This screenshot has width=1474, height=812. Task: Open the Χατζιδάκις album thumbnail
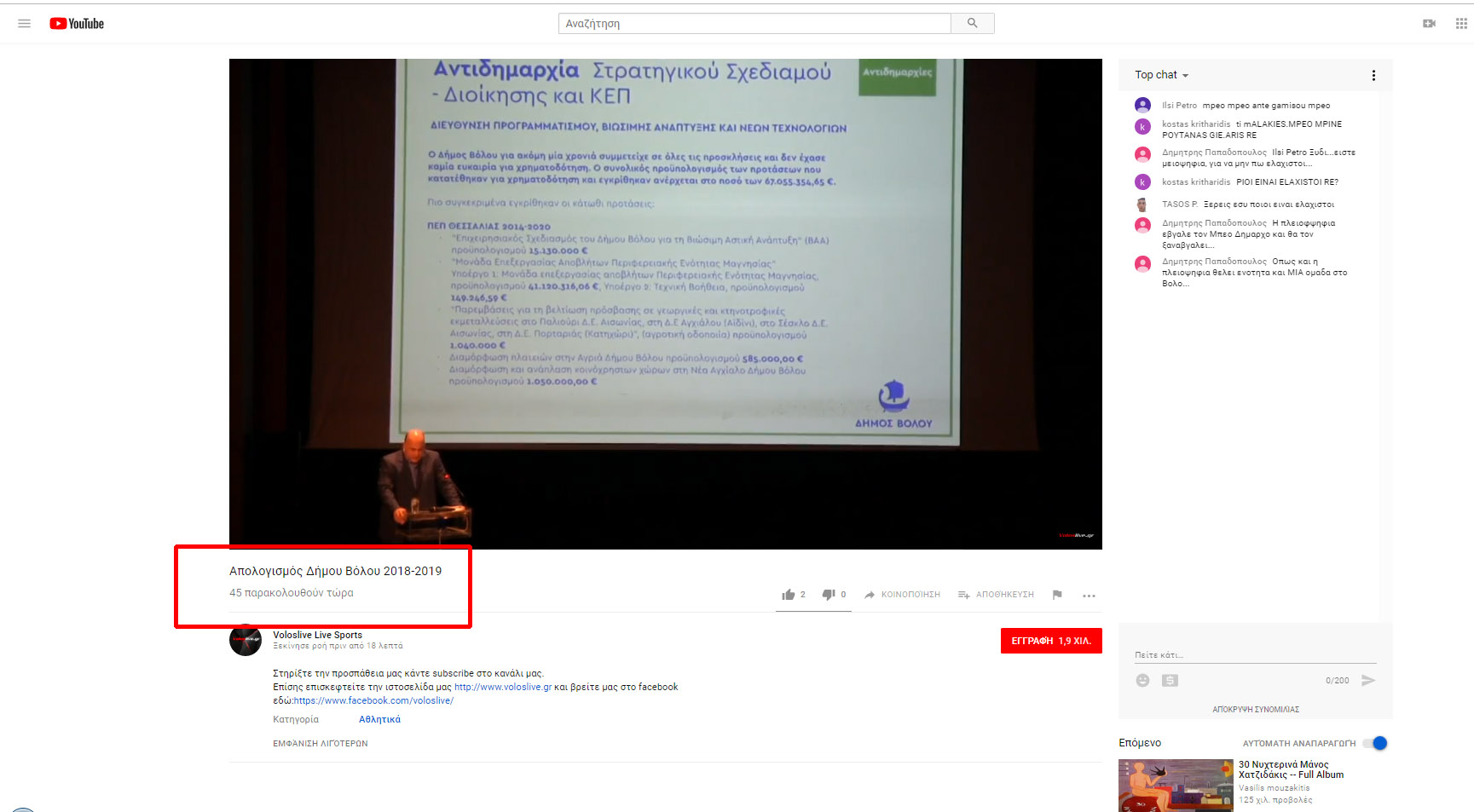point(1175,785)
